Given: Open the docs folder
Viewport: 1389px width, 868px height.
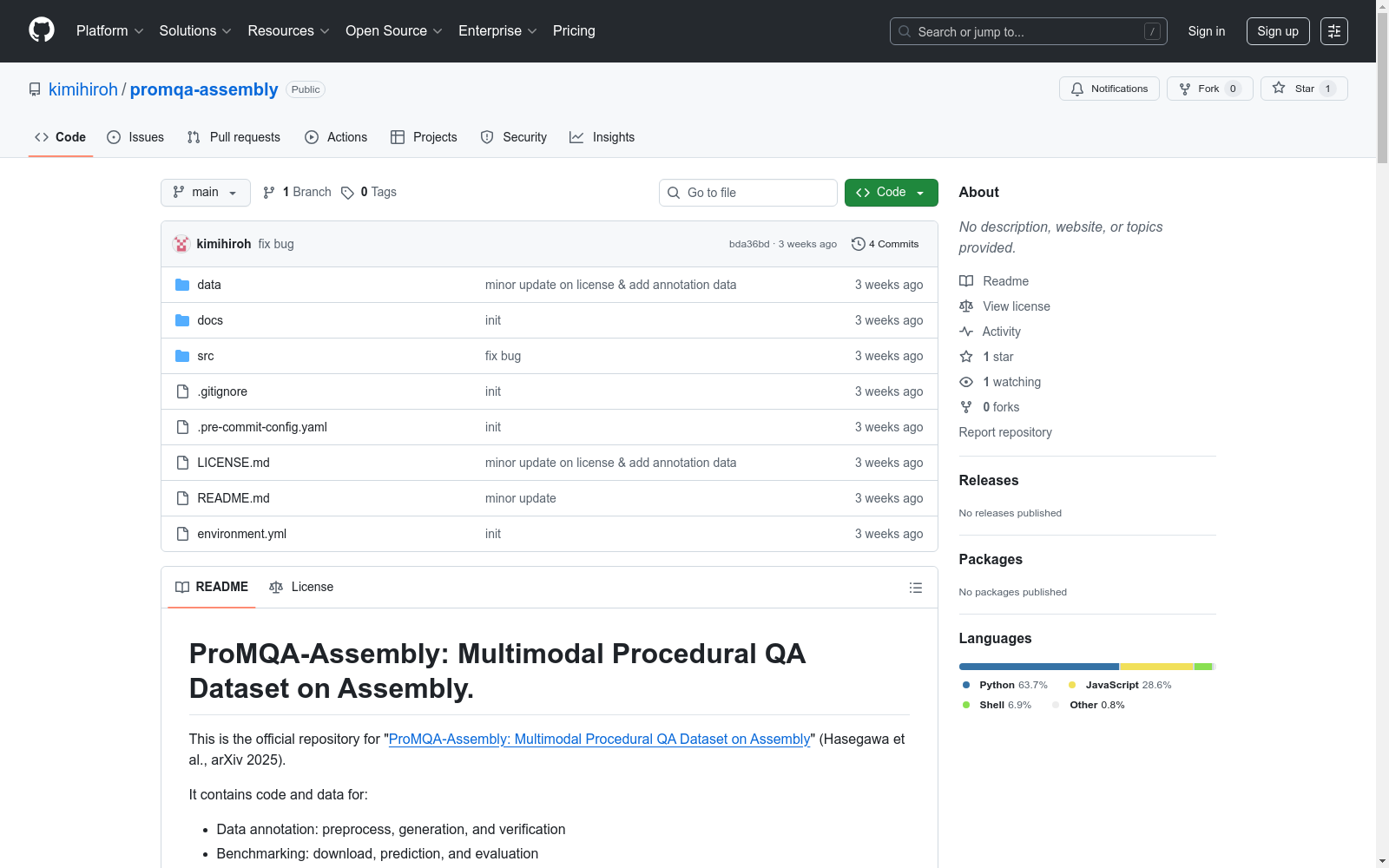Looking at the screenshot, I should point(210,320).
